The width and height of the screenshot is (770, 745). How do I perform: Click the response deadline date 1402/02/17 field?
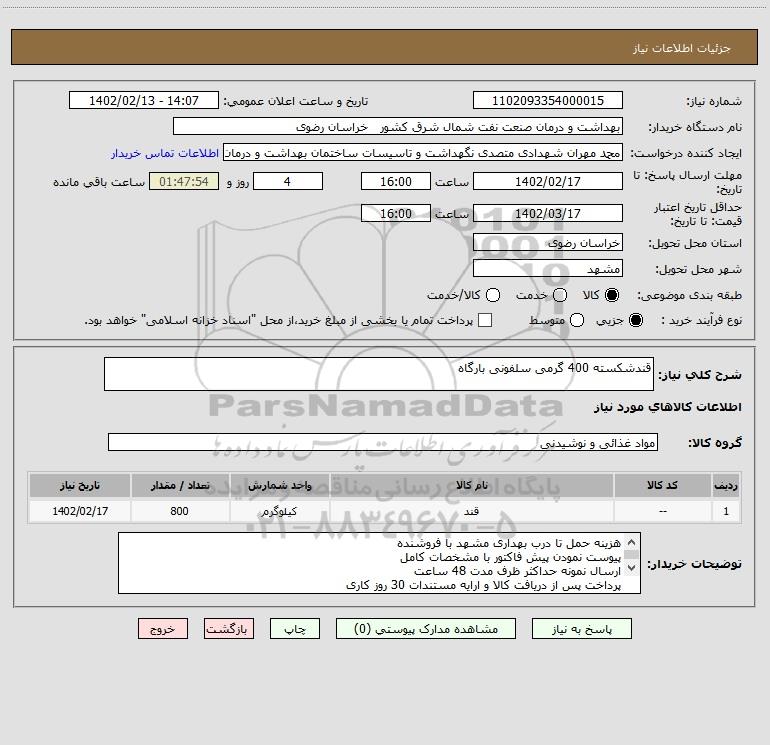(x=548, y=181)
